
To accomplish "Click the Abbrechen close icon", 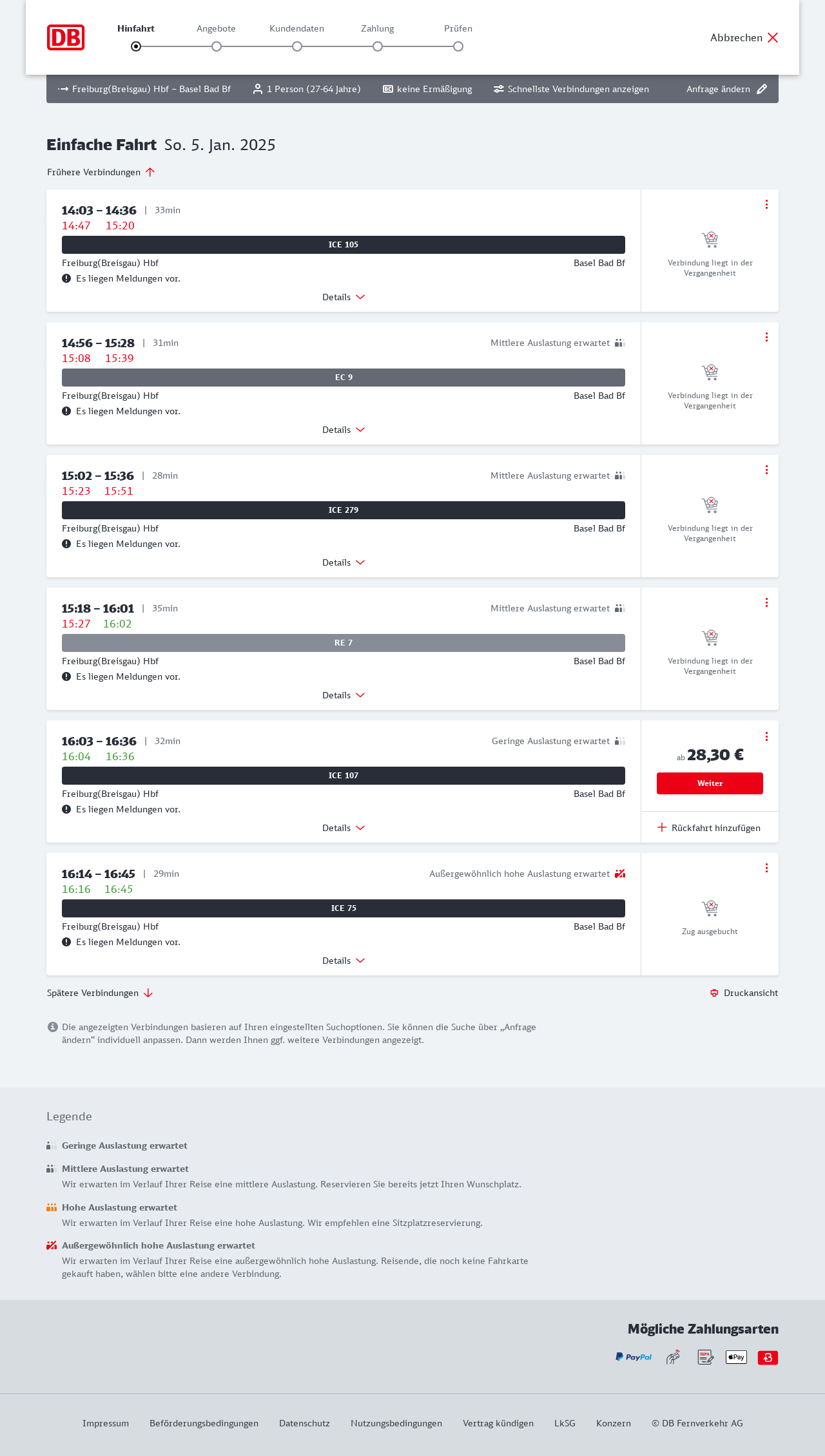I will pyautogui.click(x=773, y=37).
